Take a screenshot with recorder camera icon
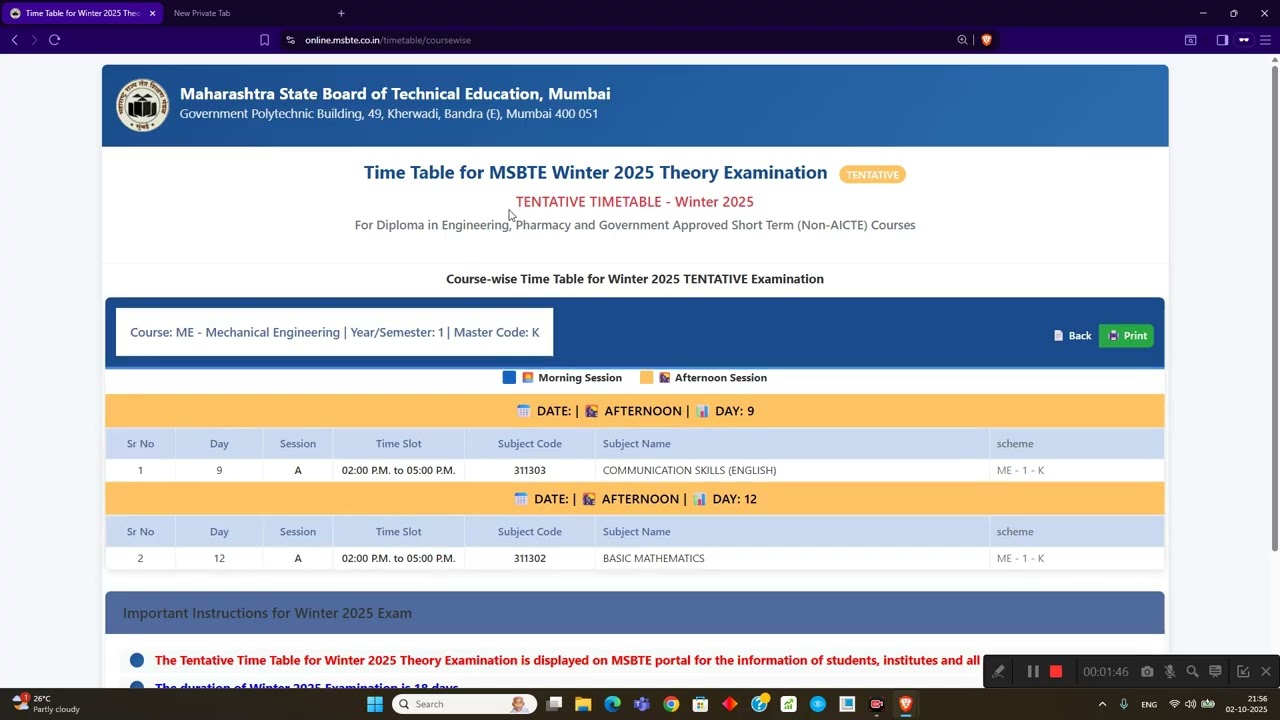The image size is (1280, 720). point(1147,672)
